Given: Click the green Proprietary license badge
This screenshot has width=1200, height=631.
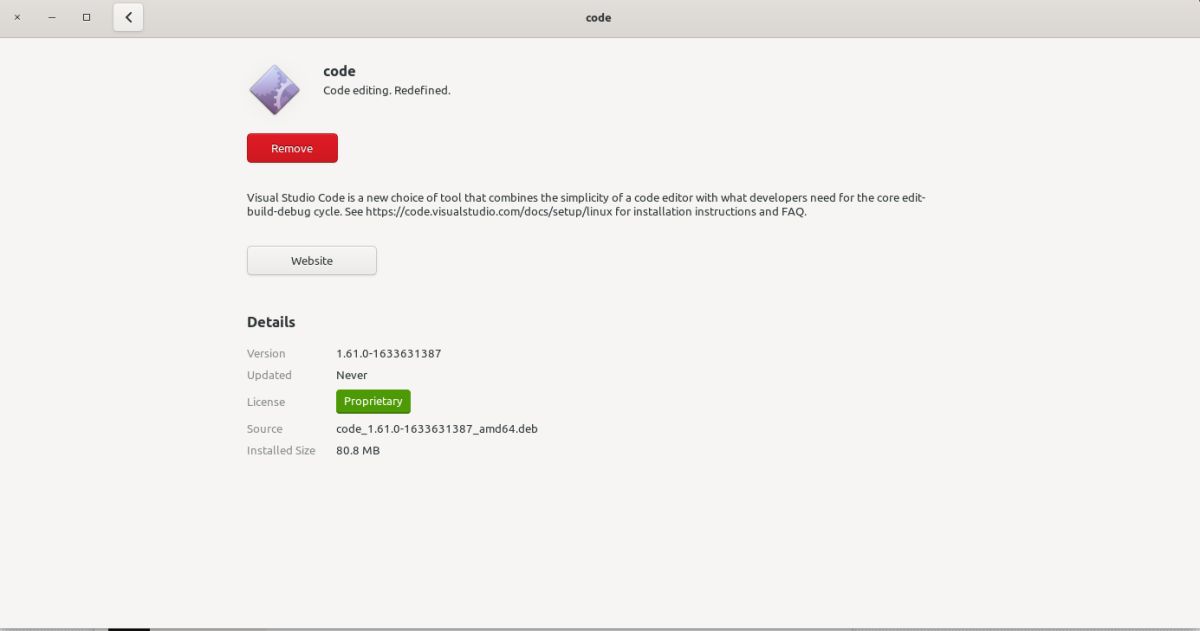Looking at the screenshot, I should click(373, 401).
